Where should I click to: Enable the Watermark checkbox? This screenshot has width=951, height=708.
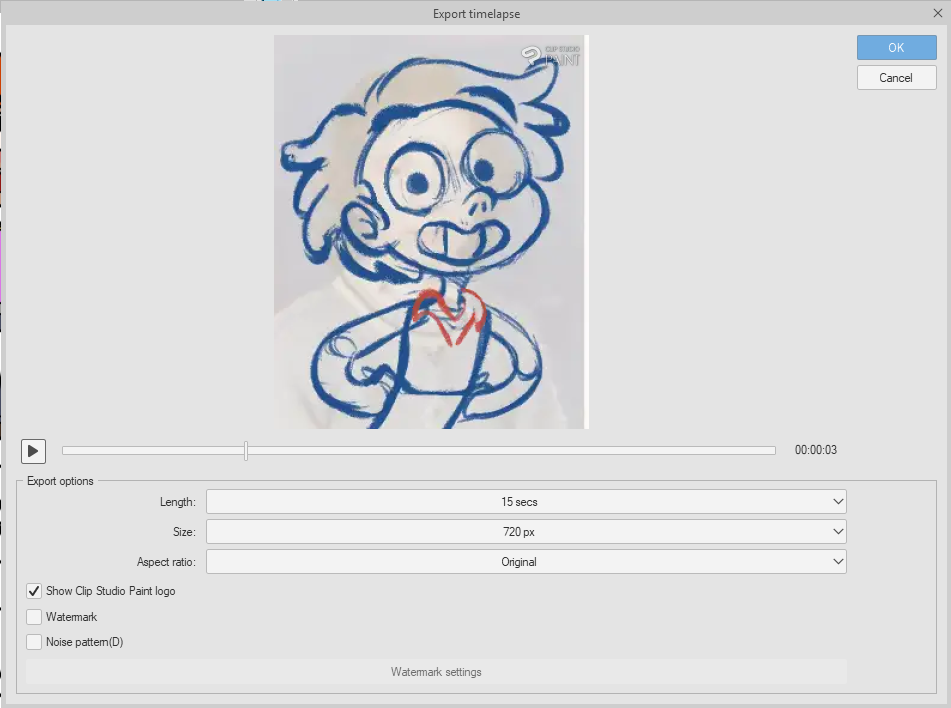tap(34, 617)
